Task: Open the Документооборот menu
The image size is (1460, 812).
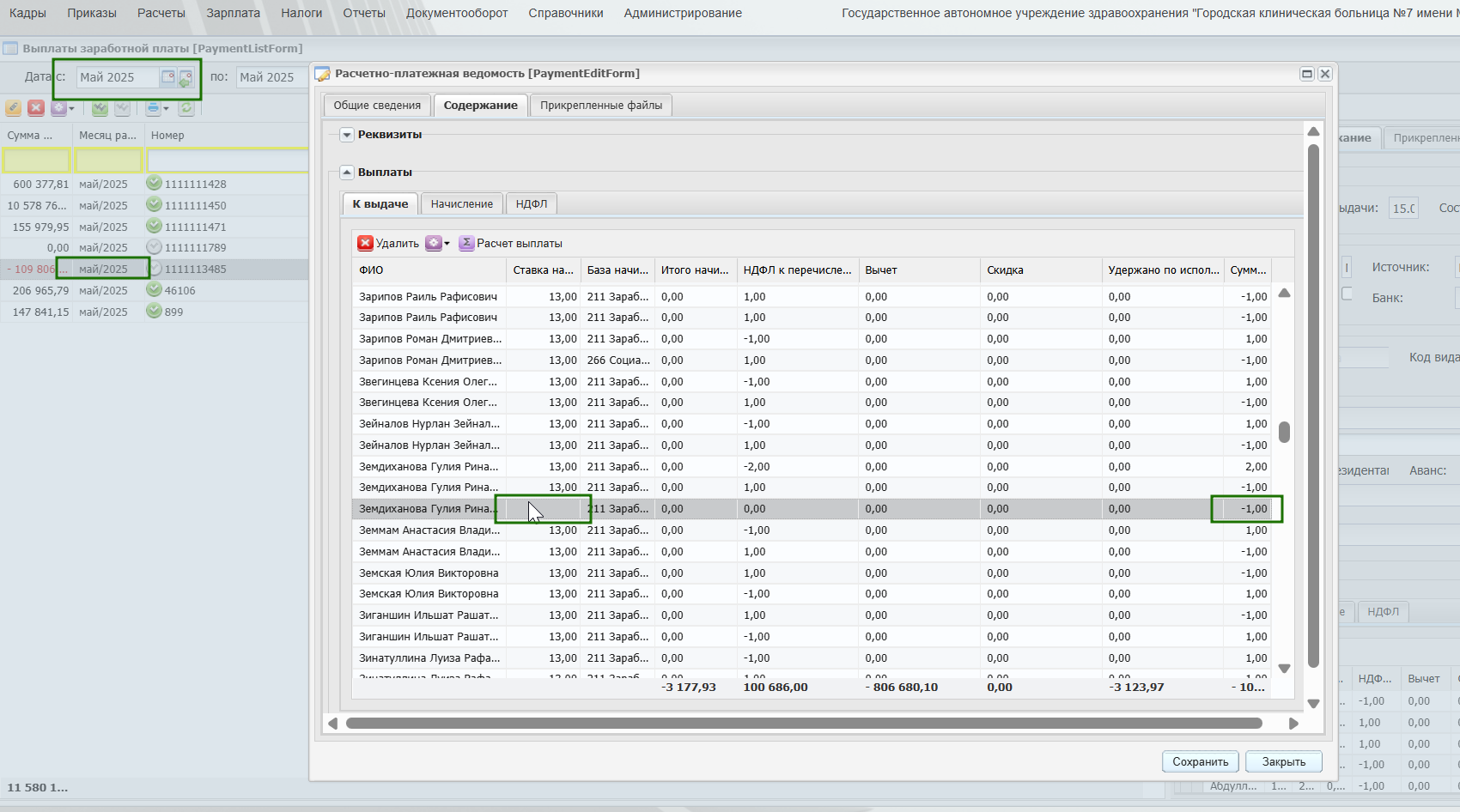Action: click(x=457, y=13)
